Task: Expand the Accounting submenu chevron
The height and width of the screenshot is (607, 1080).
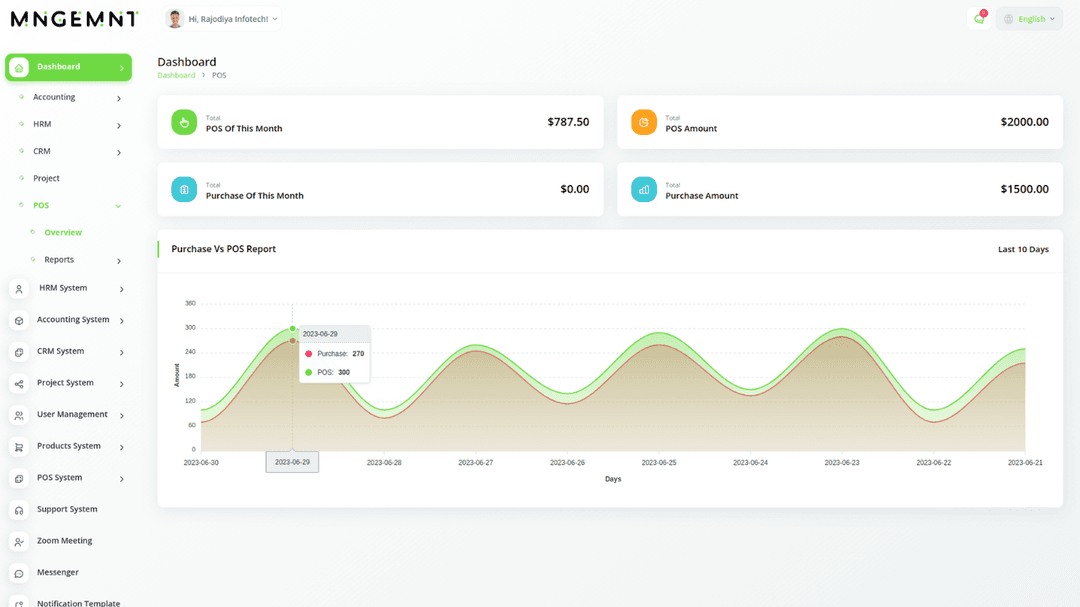Action: (119, 99)
